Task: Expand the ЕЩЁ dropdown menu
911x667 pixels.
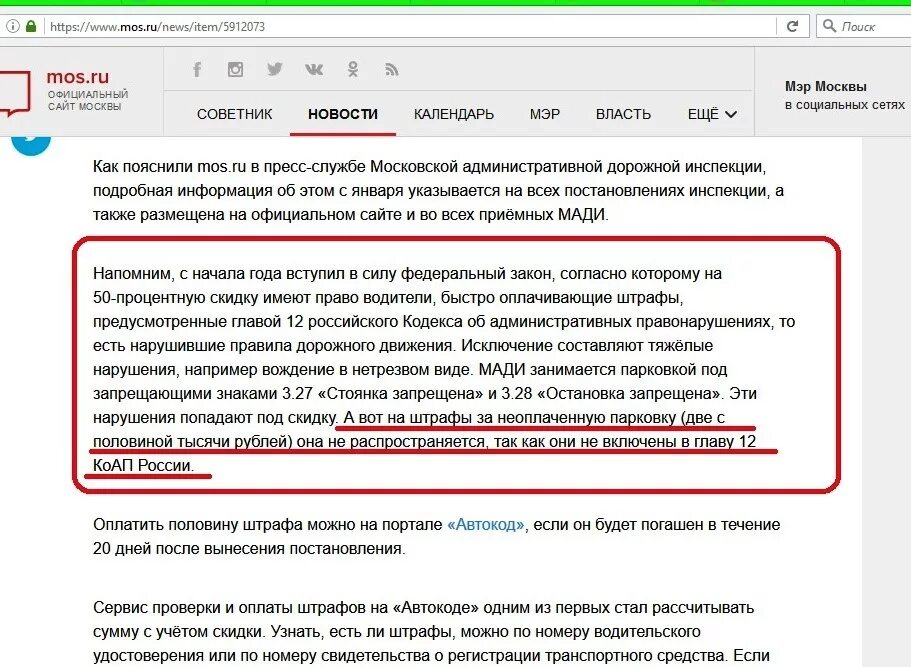Action: pos(712,114)
